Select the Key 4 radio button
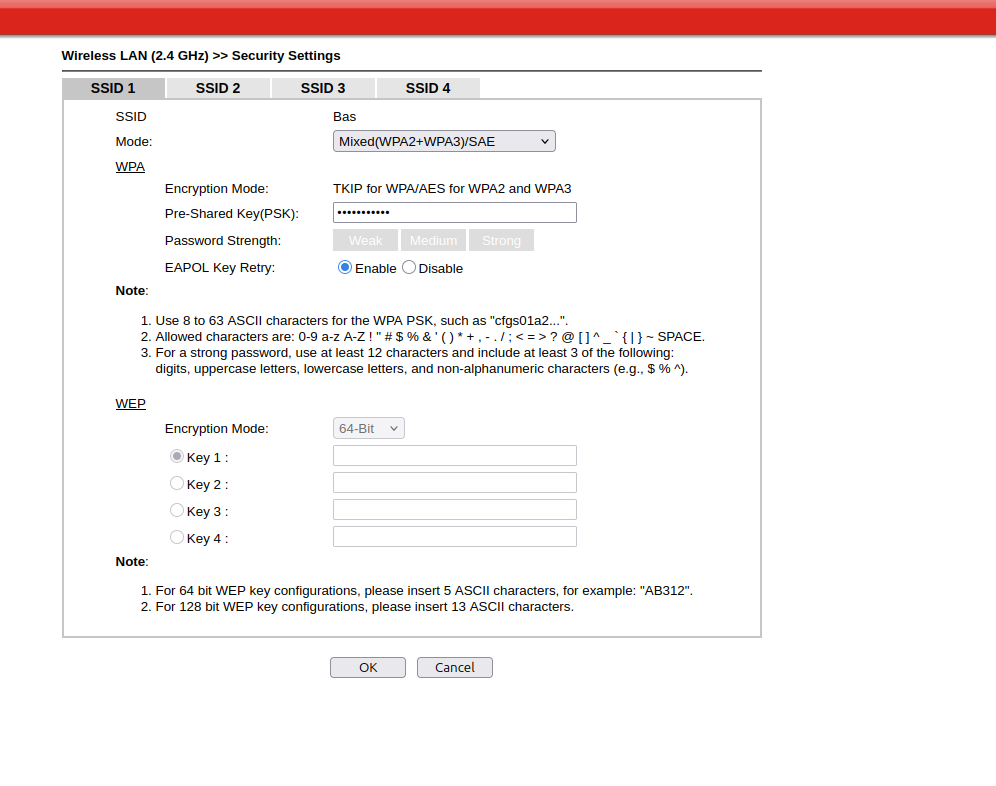Screen dimensions: 996x786 (177, 537)
